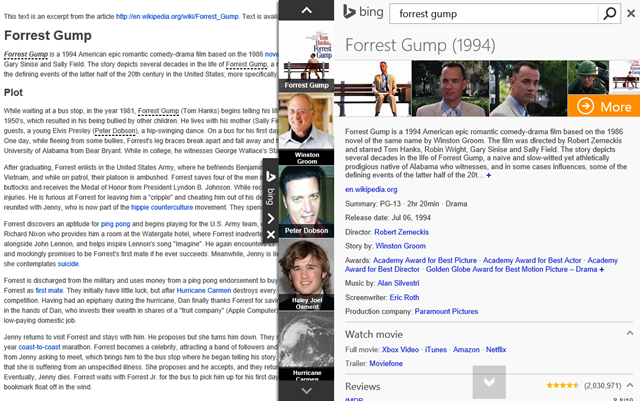Image resolution: width=640 pixels, height=401 pixels.
Task: Open the Robert Zemeckis director link
Action: (401, 232)
